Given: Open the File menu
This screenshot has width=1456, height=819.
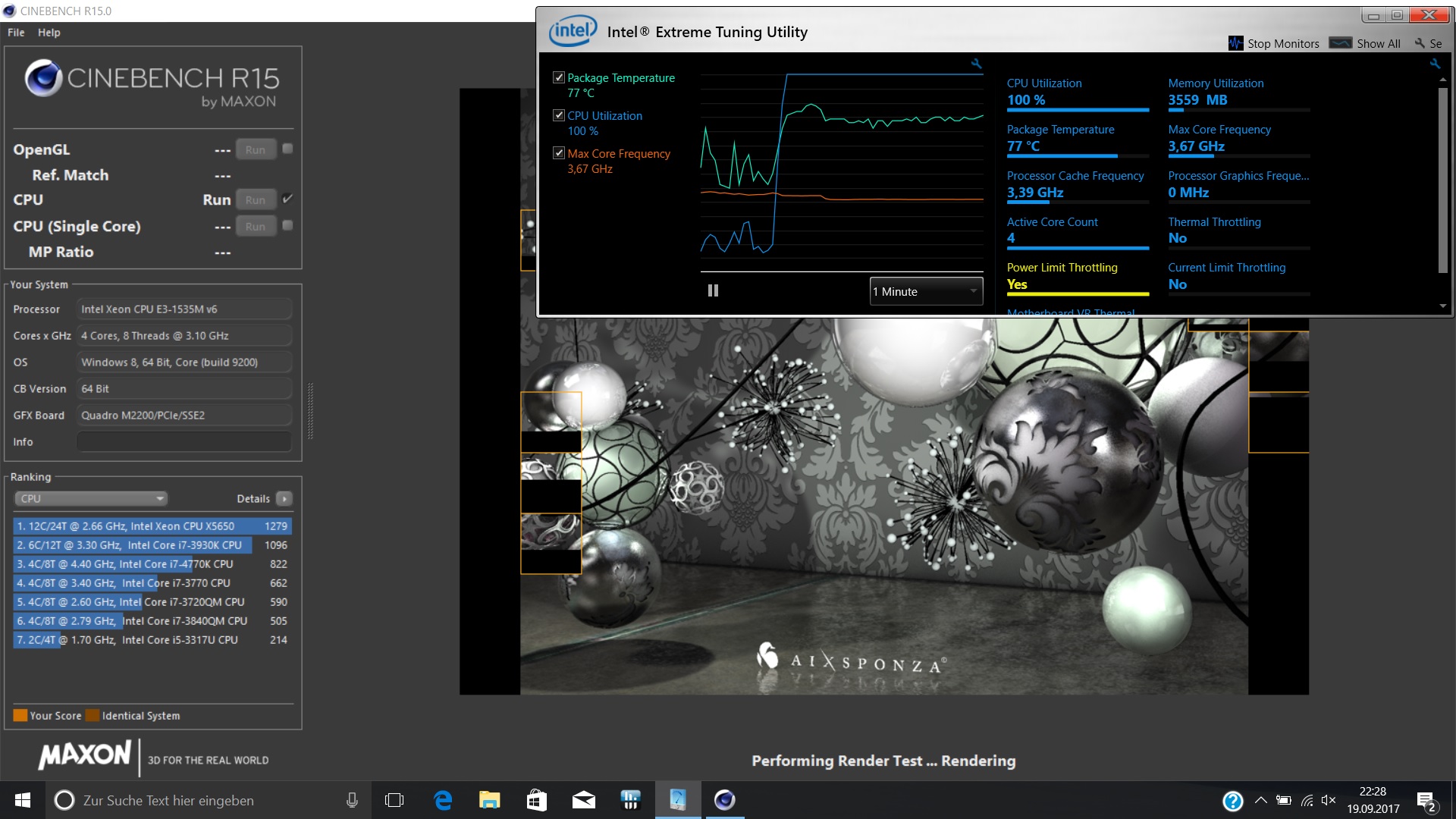Looking at the screenshot, I should pos(16,33).
